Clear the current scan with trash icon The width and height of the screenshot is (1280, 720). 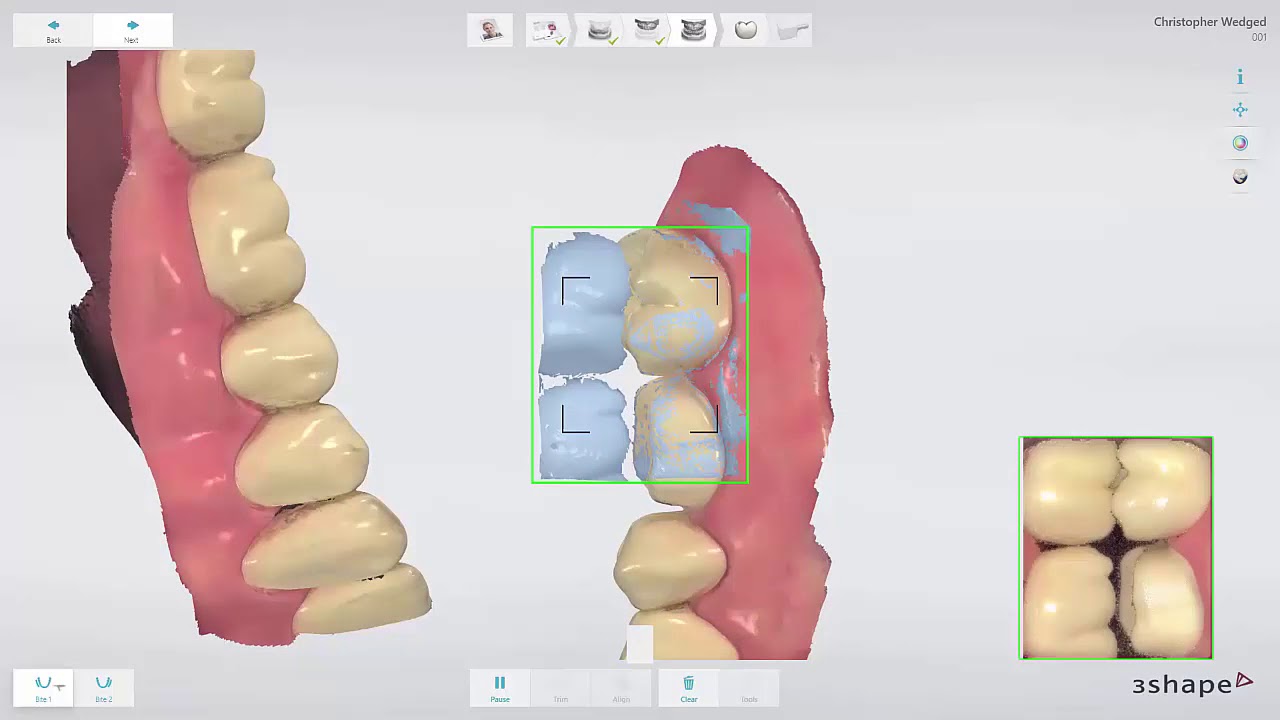point(688,688)
